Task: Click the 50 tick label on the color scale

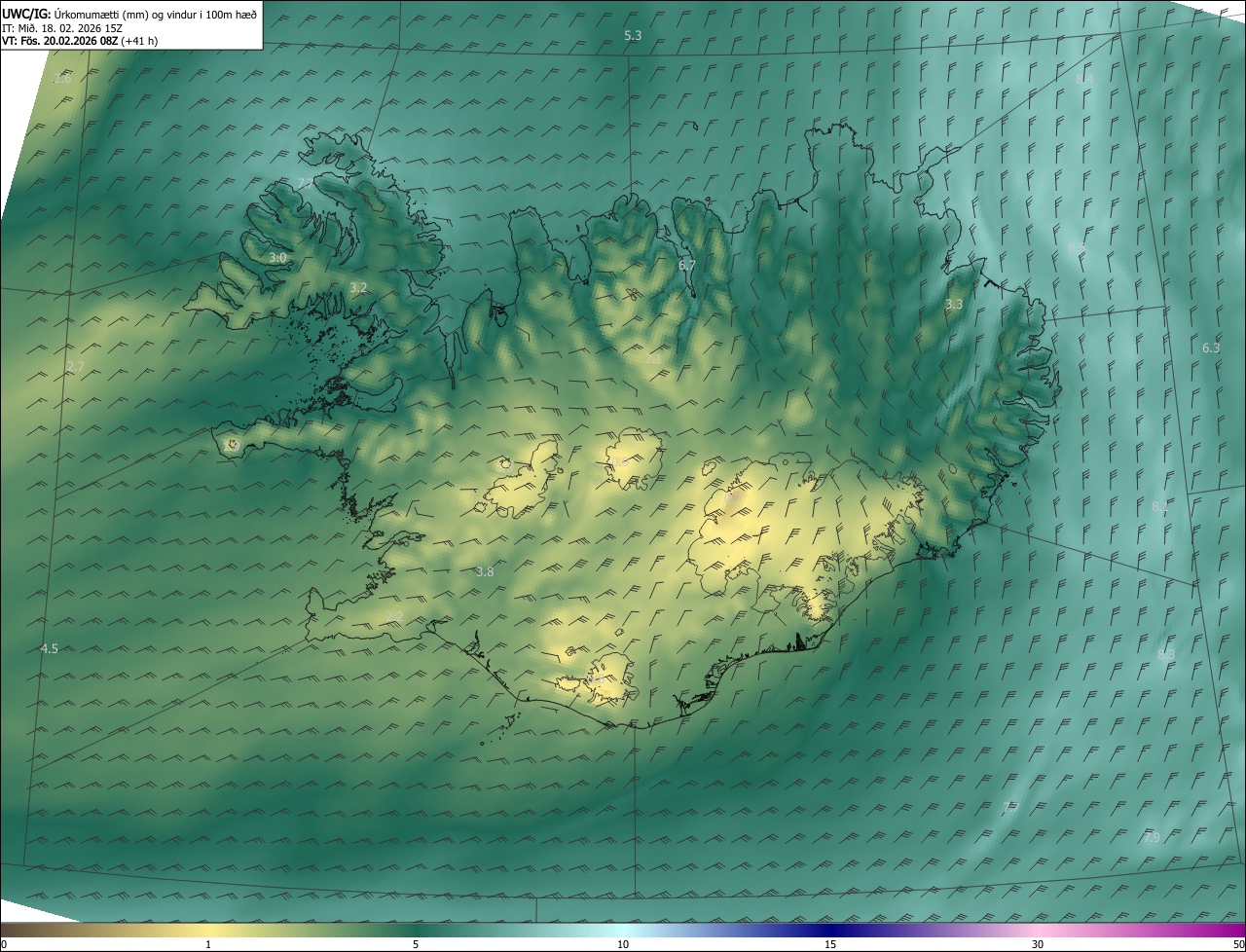Action: 1238,944
